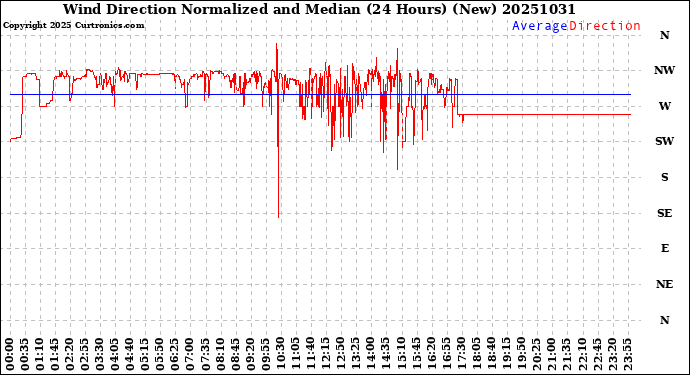Click the bottom N axis label
The width and height of the screenshot is (690, 375).
(664, 320)
